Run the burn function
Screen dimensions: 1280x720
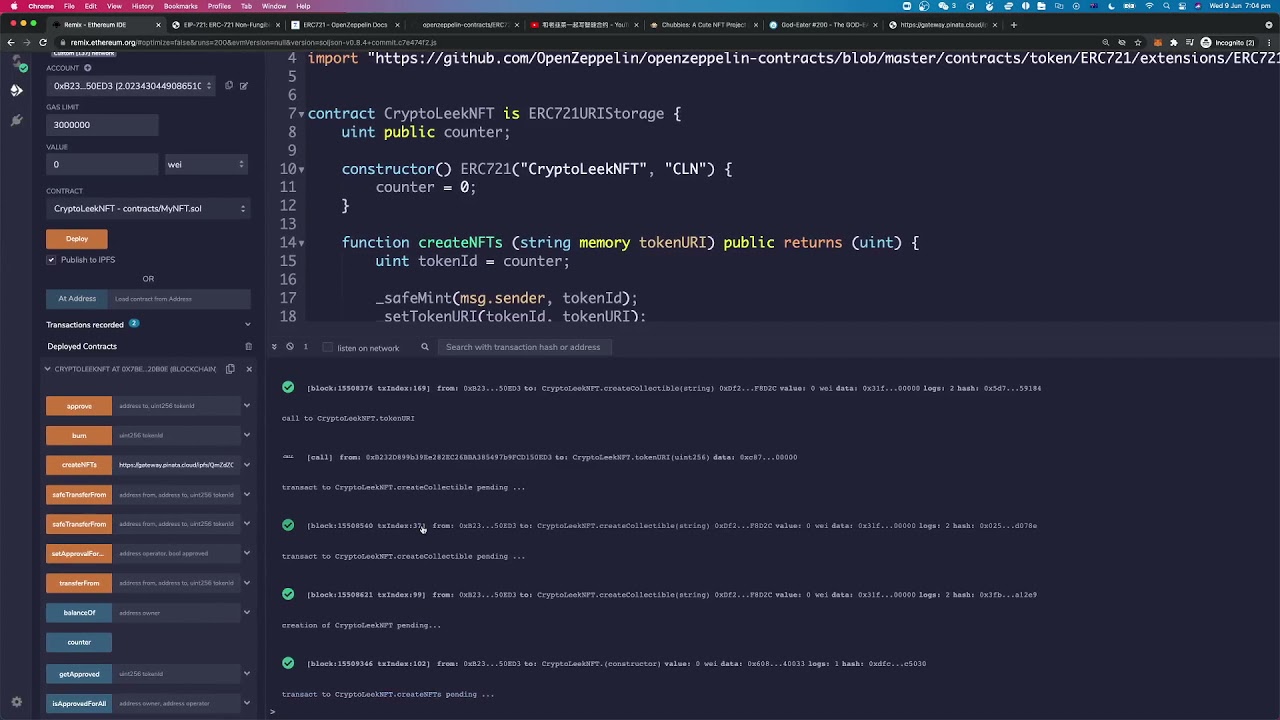tap(79, 436)
